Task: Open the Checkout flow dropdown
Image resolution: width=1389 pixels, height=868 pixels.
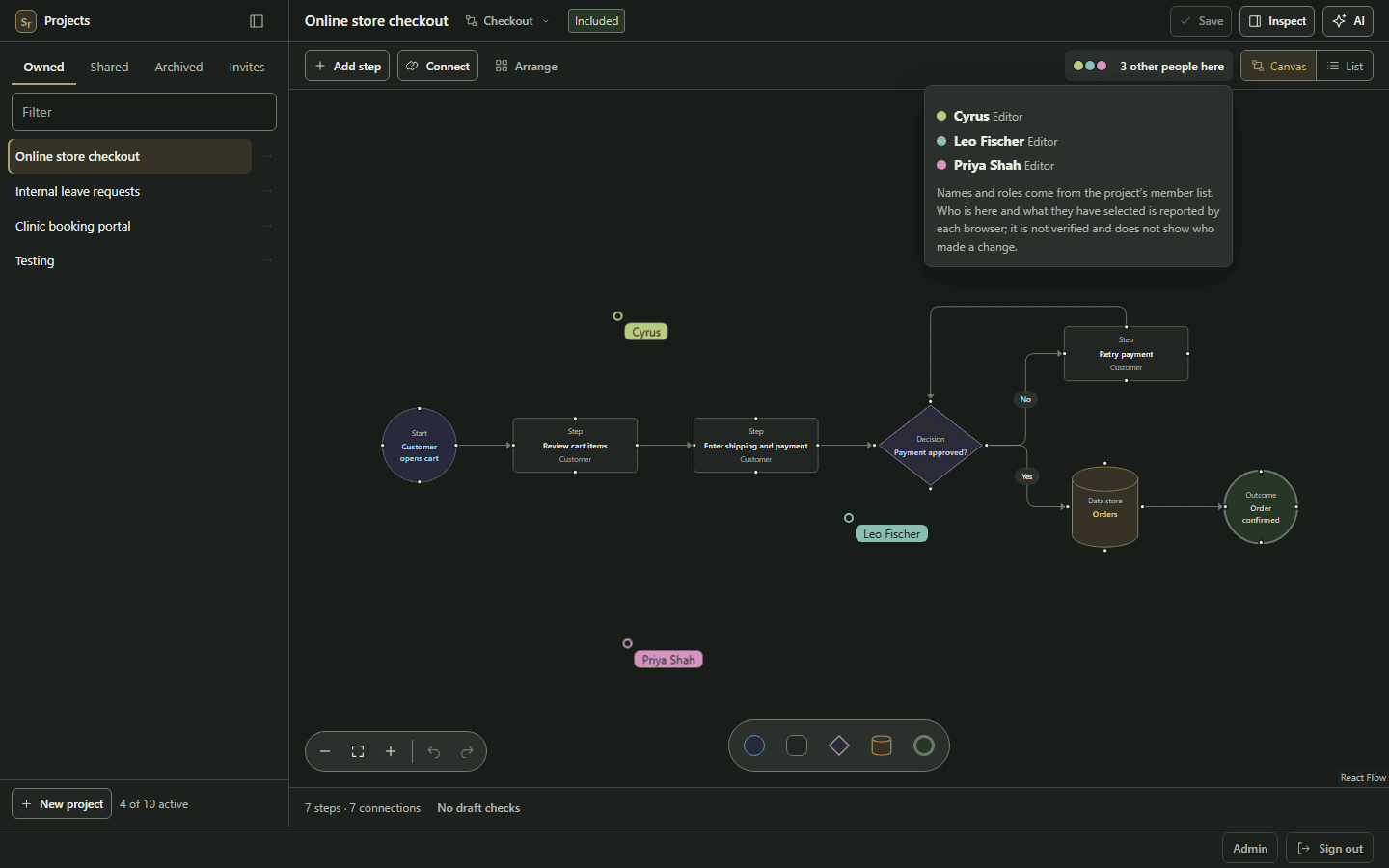Action: (507, 21)
